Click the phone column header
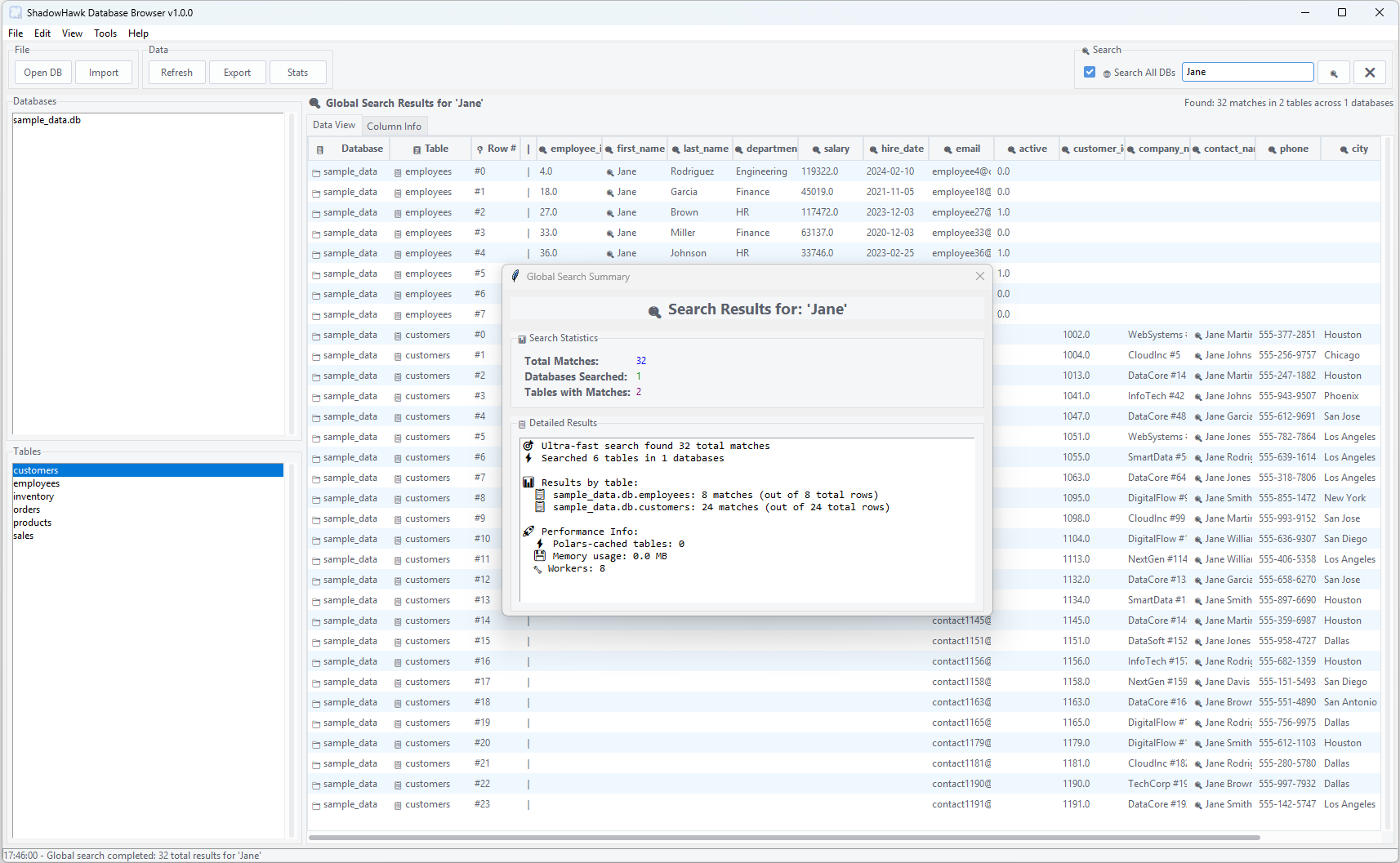 [x=1288, y=149]
